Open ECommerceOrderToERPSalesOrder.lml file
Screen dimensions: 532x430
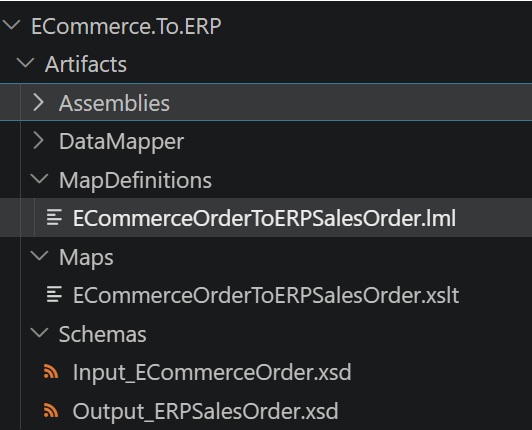pyautogui.click(x=264, y=218)
